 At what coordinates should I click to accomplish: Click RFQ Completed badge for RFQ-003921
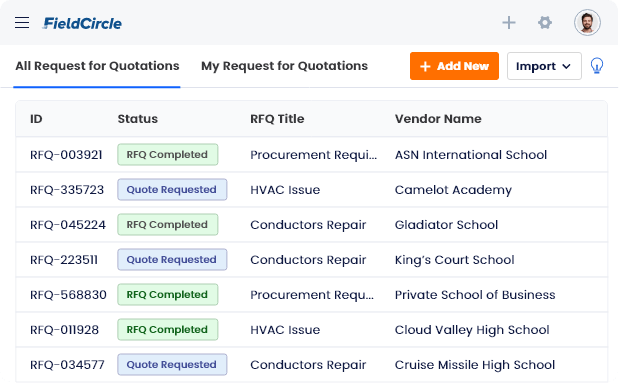pyautogui.click(x=167, y=154)
